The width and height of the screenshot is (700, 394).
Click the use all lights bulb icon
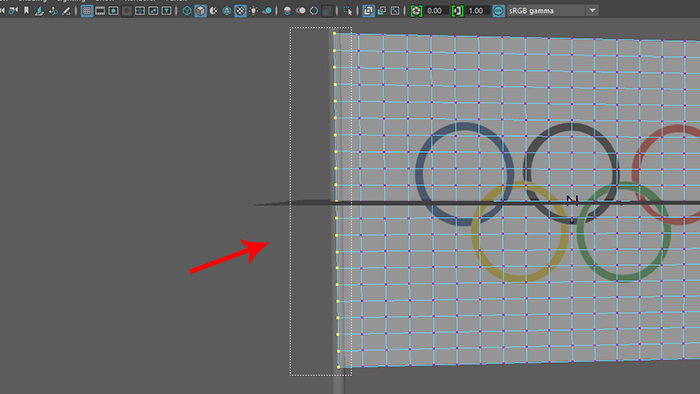[x=254, y=11]
